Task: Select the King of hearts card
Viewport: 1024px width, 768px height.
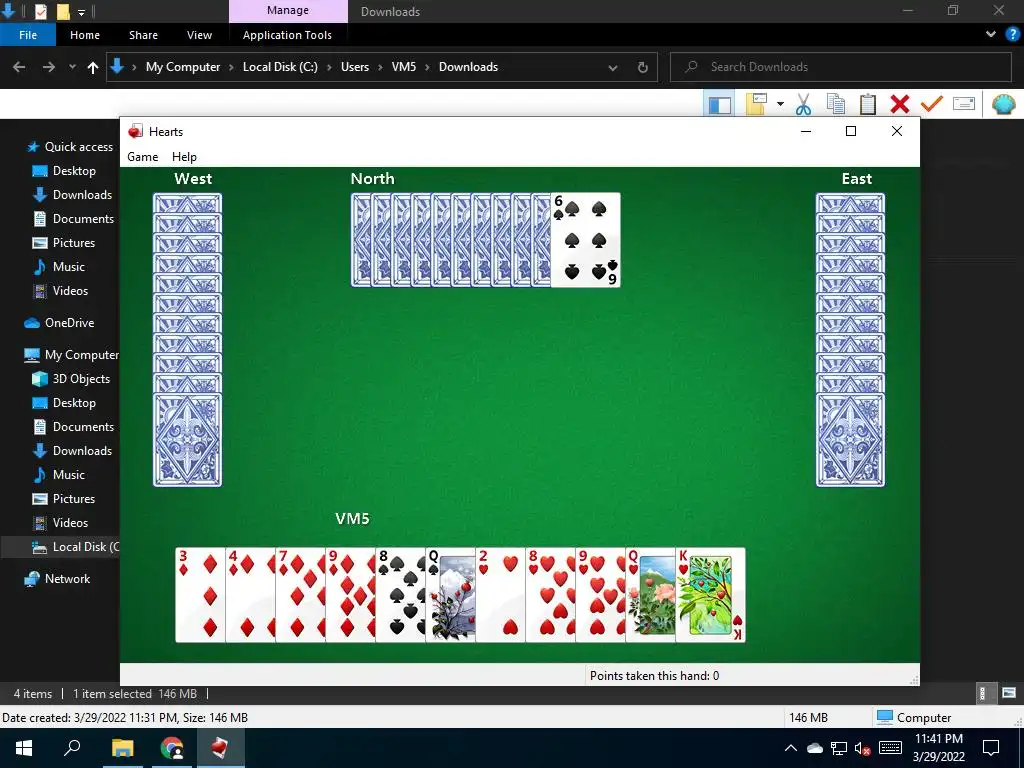Action: point(711,595)
